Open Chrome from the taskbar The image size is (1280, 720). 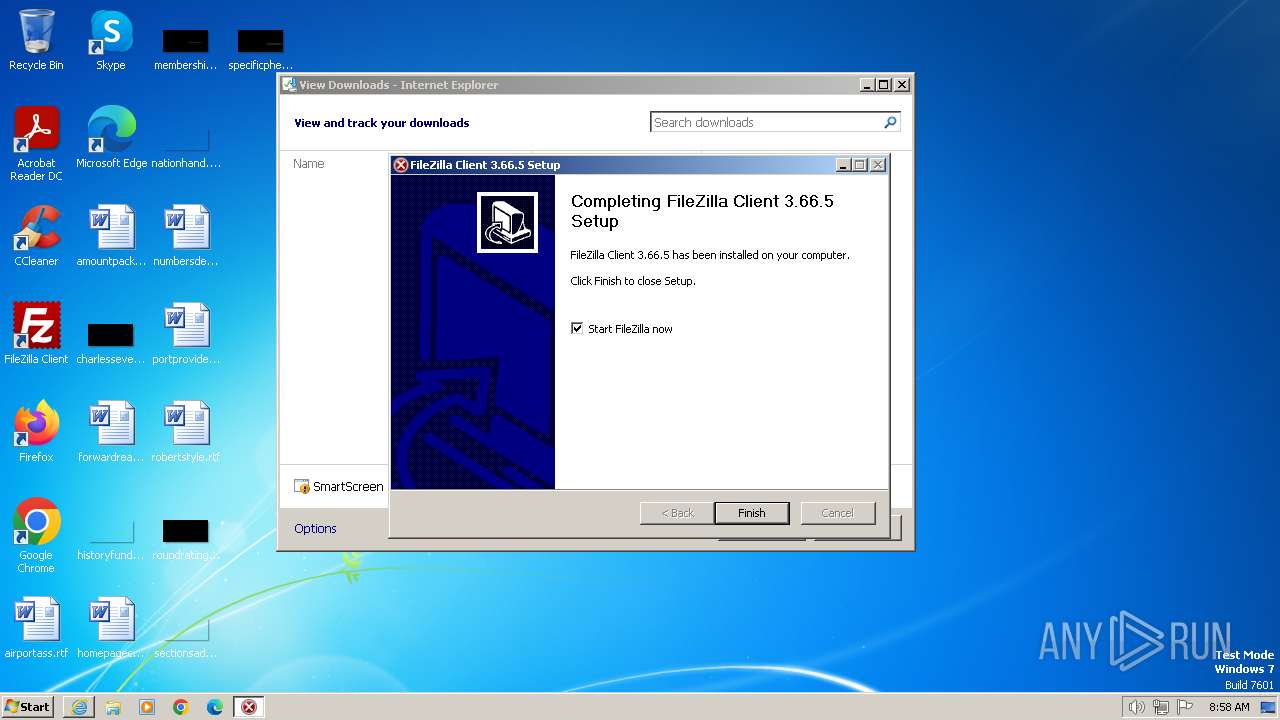(x=181, y=707)
